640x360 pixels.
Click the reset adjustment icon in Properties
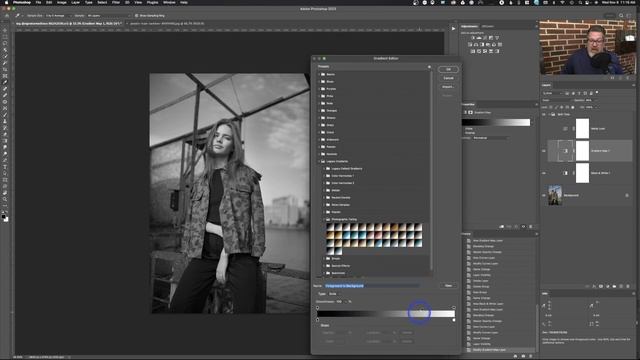pos(516,227)
